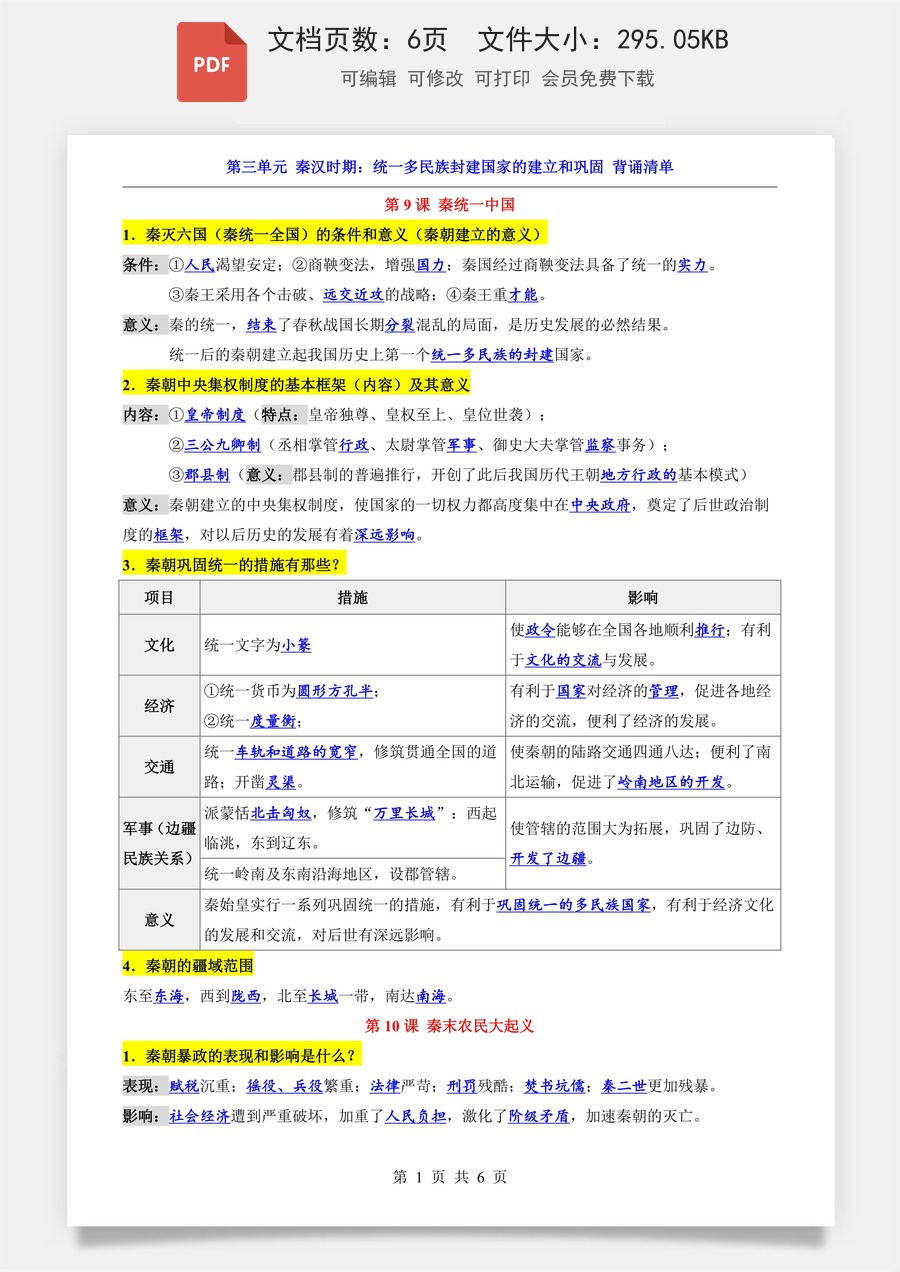Click the underlined term '阶级矛盾'
Screen dimensions: 900x1272
539,1116
